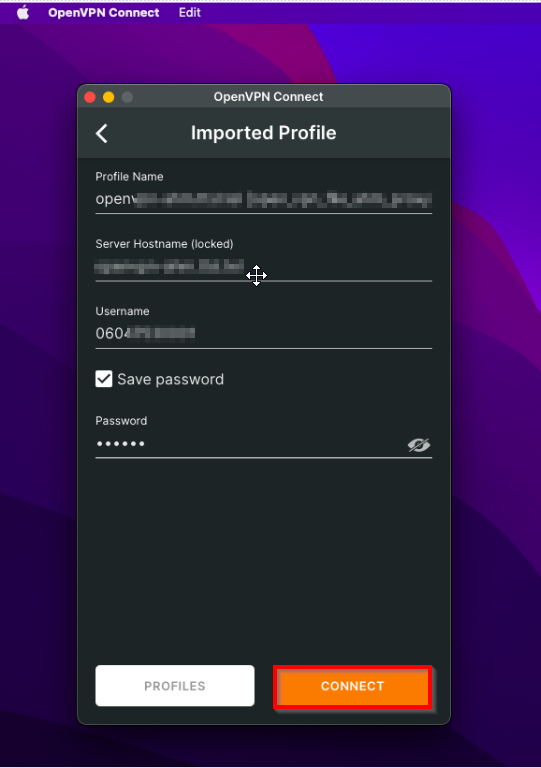The width and height of the screenshot is (541, 768).
Task: Focus the Profile Name text field
Action: click(x=263, y=199)
